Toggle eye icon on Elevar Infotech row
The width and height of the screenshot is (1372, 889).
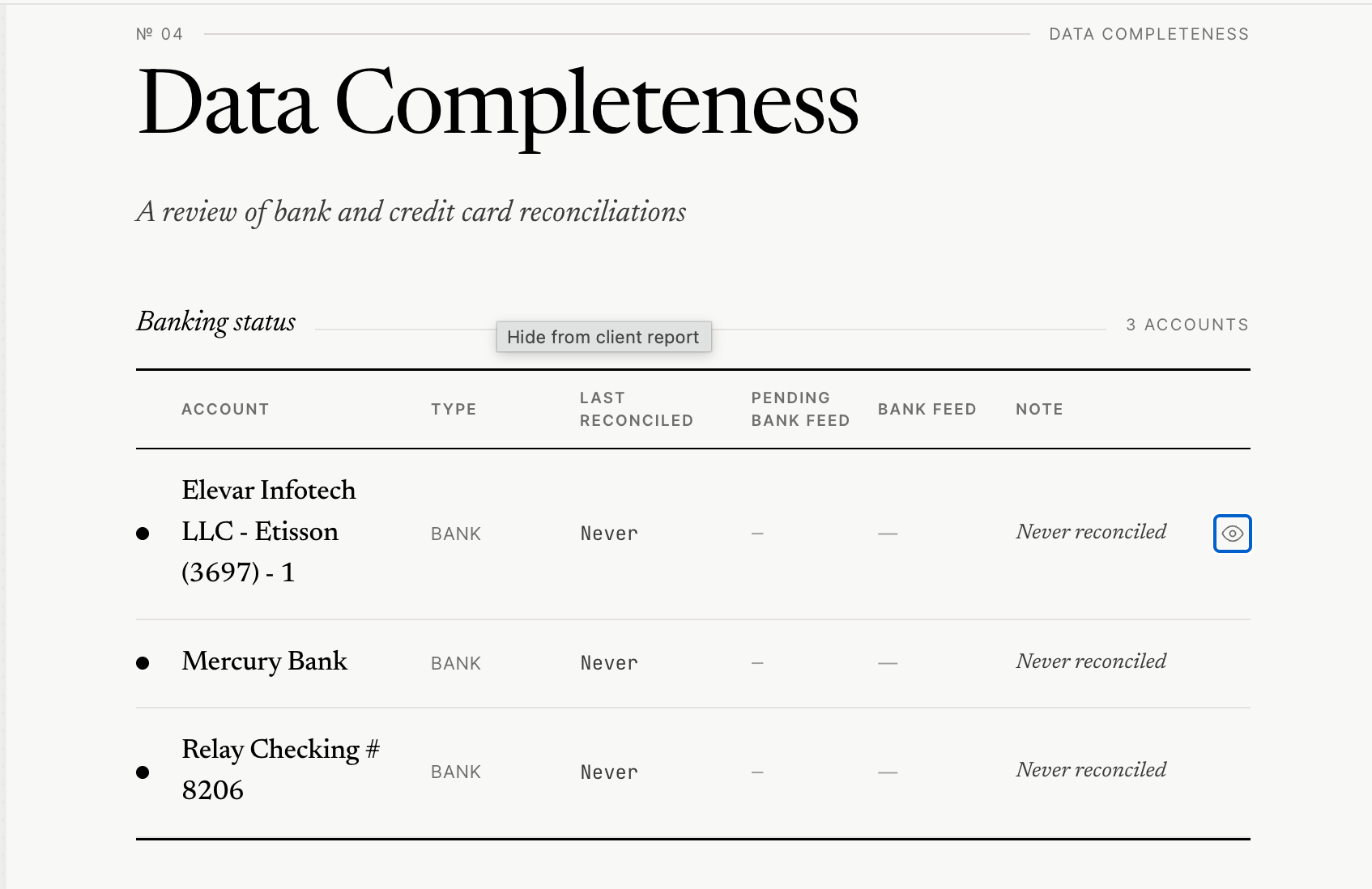1232,534
